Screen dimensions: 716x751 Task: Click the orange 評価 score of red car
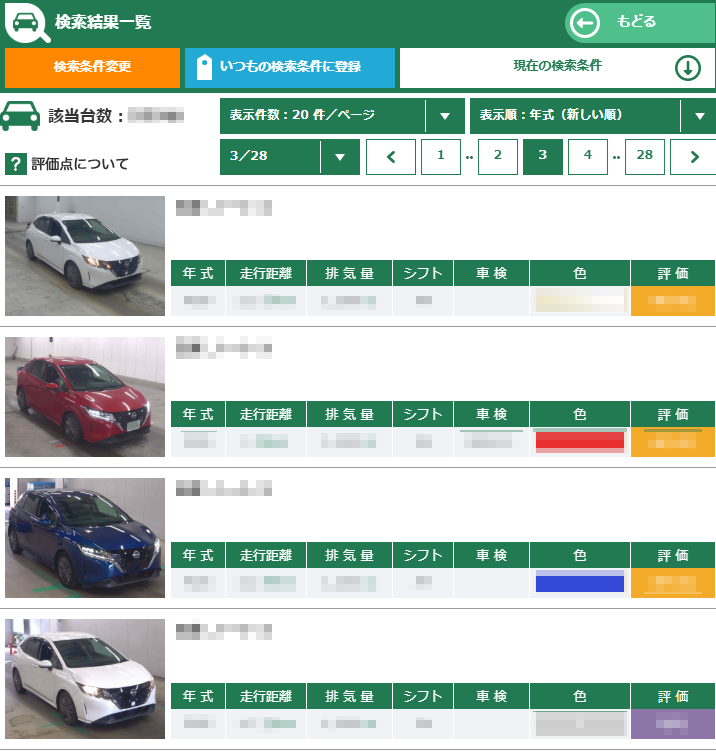click(673, 442)
